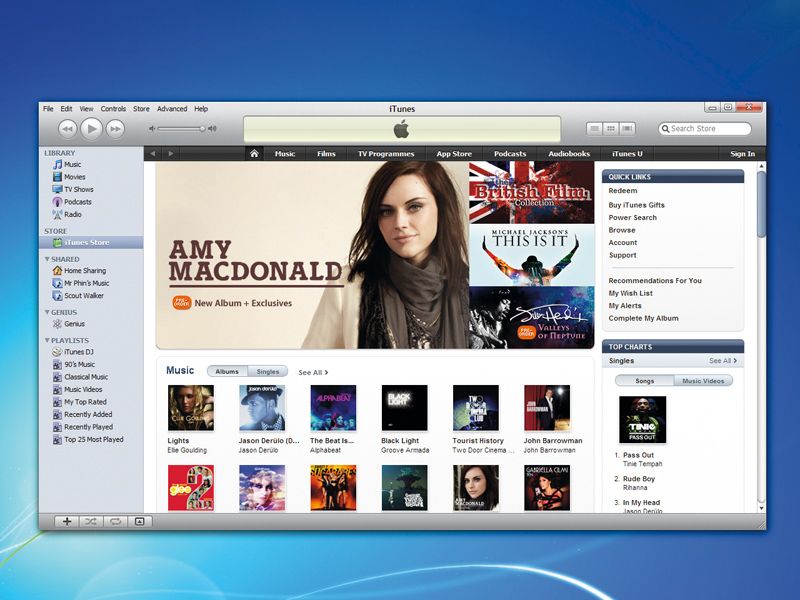Collapse the Genius section triangle
The image size is (800, 600).
47,312
